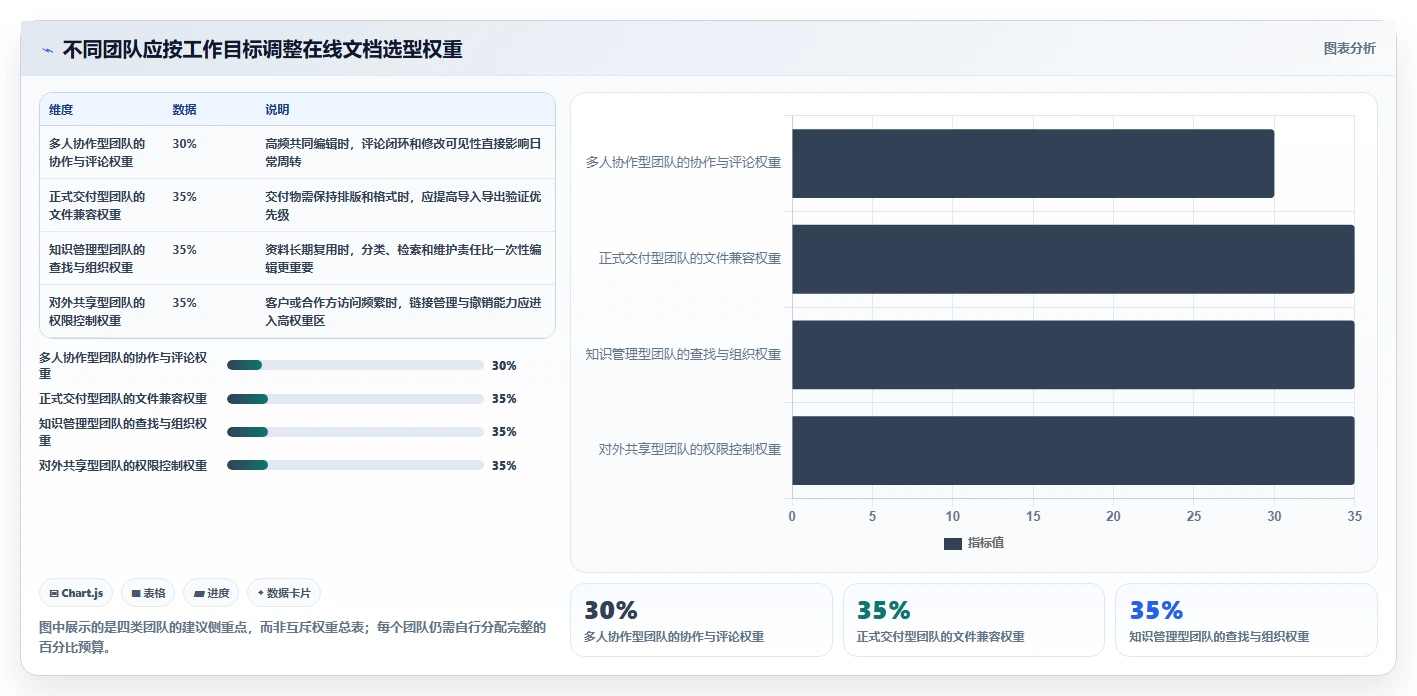Click description starting 高频共同编辑时

pos(404,152)
